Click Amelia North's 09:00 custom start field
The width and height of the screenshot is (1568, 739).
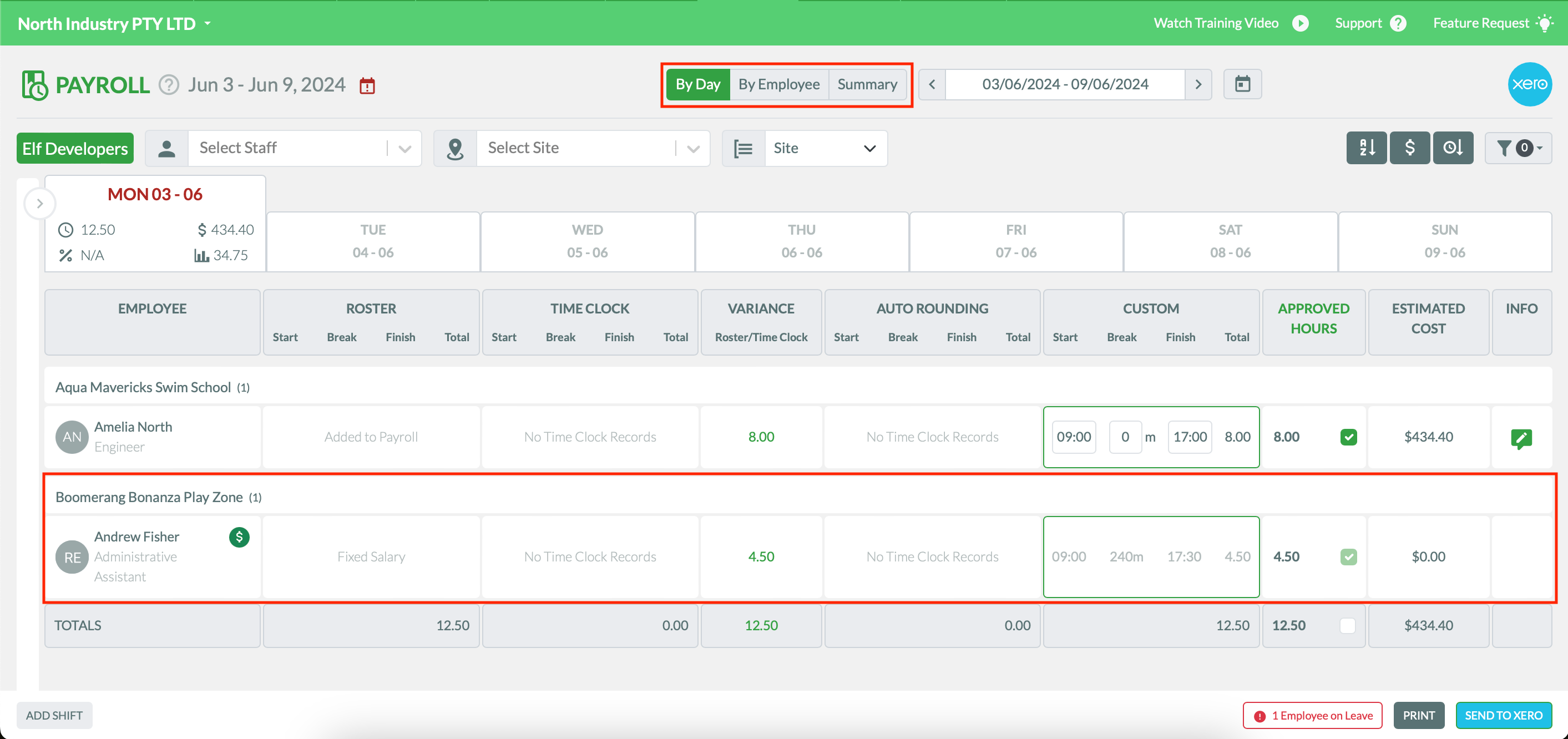tap(1074, 437)
